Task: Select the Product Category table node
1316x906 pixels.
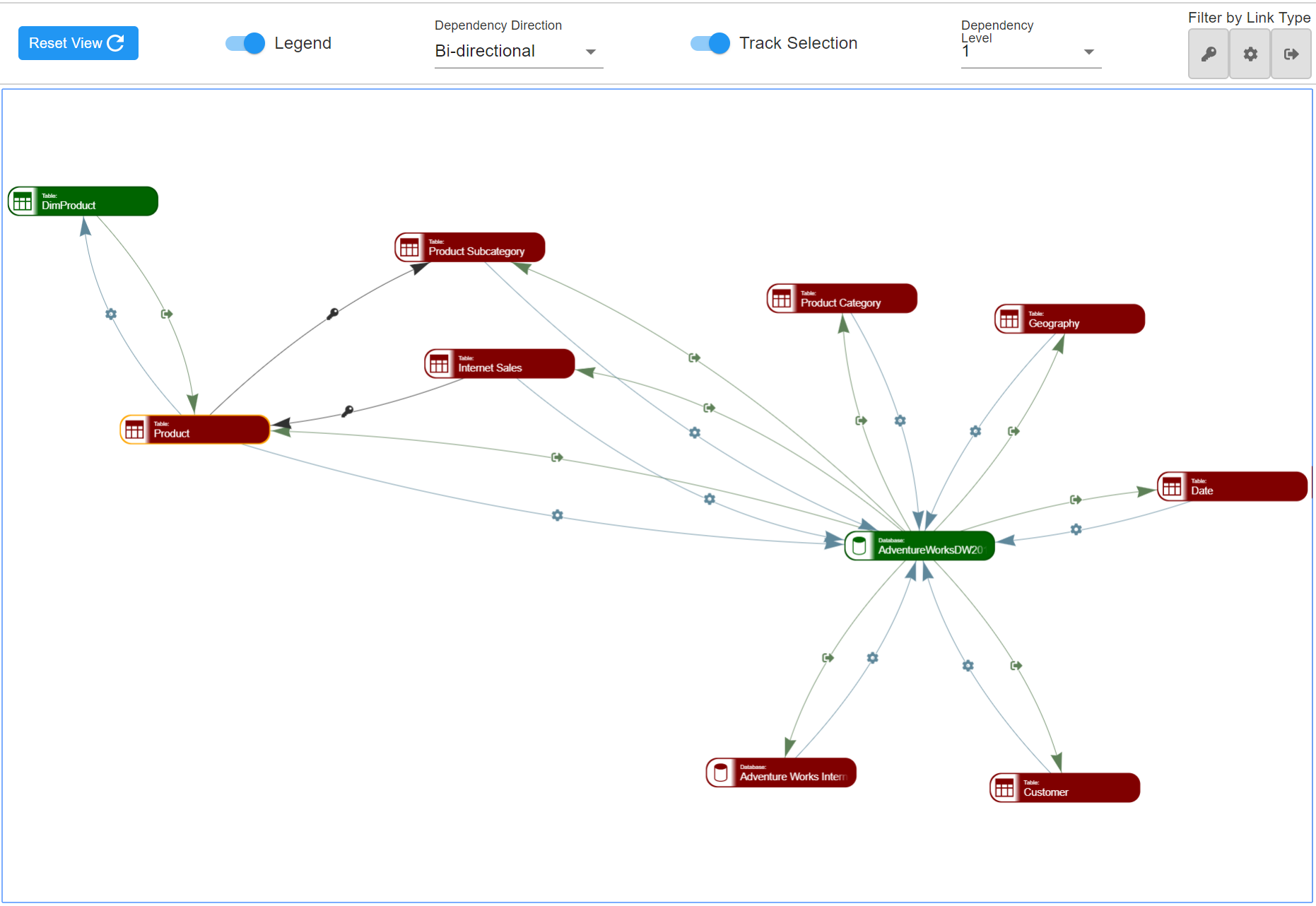Action: [842, 299]
